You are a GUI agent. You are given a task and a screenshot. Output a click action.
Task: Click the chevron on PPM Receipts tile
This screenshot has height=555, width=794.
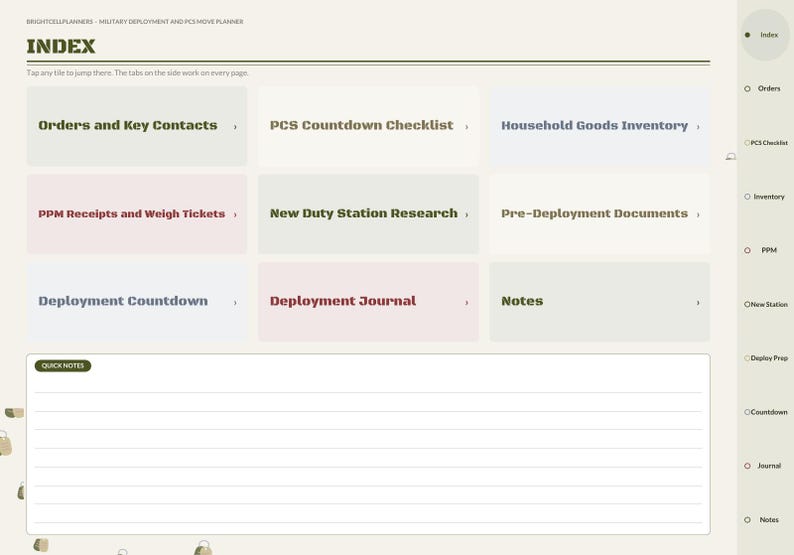coord(235,215)
